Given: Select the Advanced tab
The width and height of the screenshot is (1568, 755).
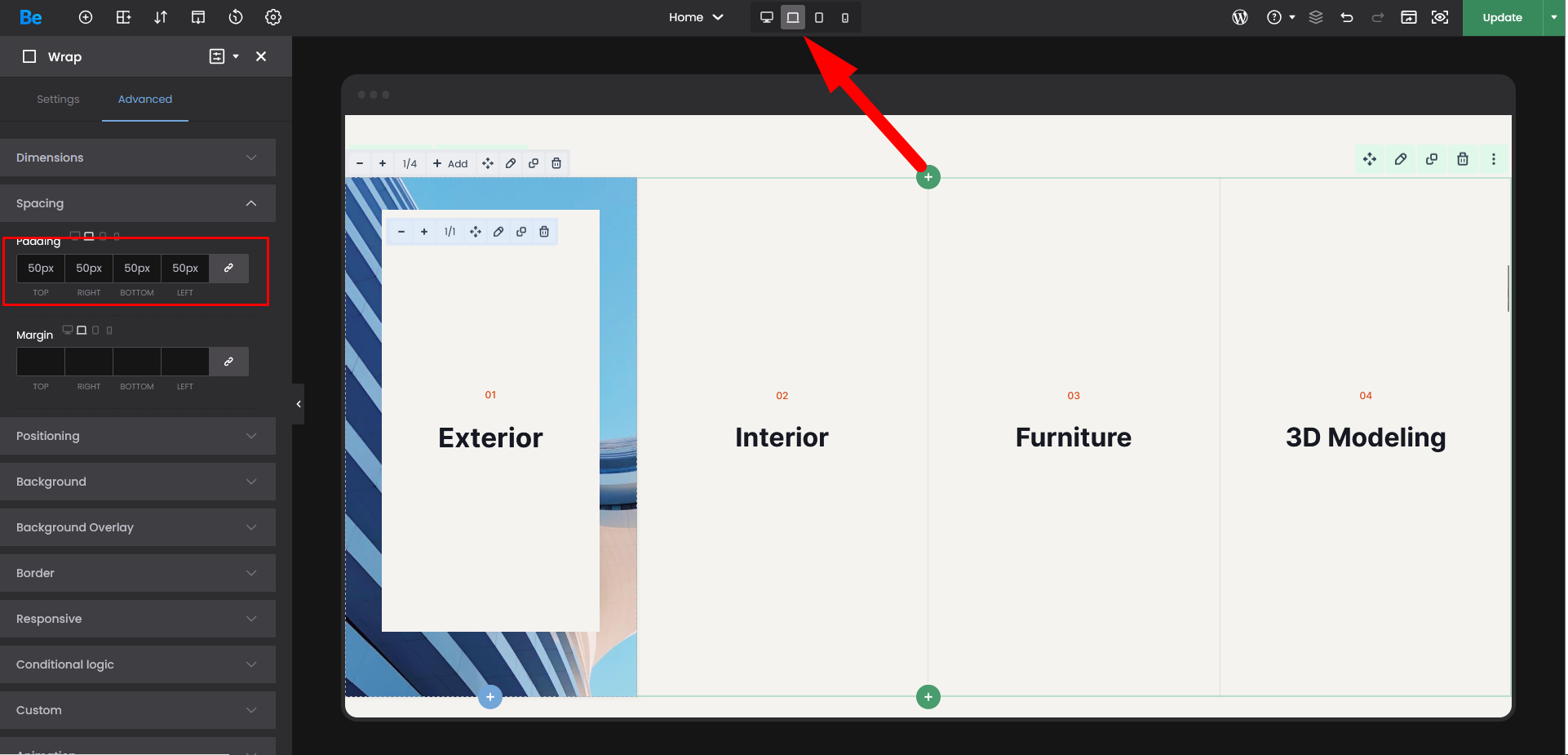Looking at the screenshot, I should (x=145, y=99).
